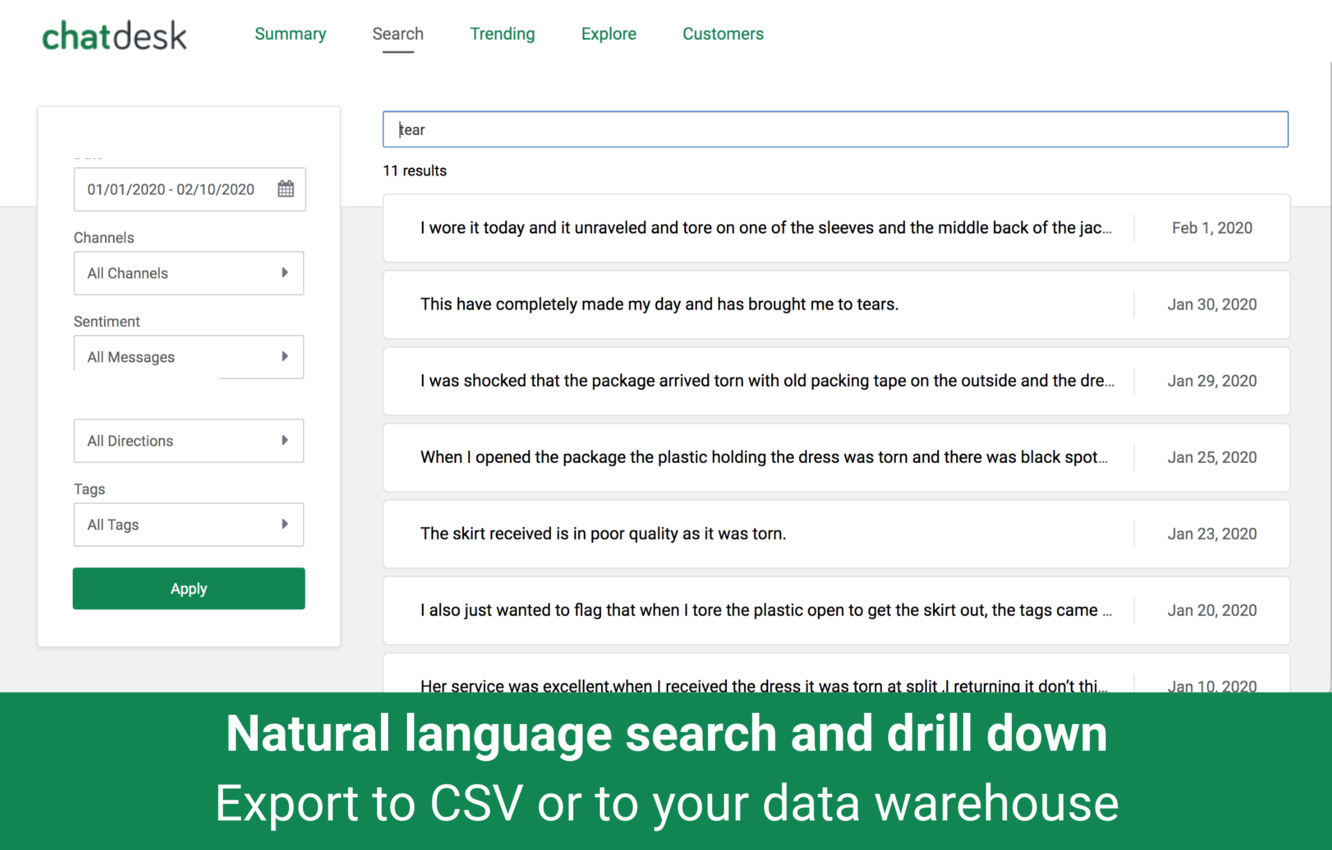Open the Jan 25 plastic holding dress result
This screenshot has width=1332, height=850.
[765, 457]
